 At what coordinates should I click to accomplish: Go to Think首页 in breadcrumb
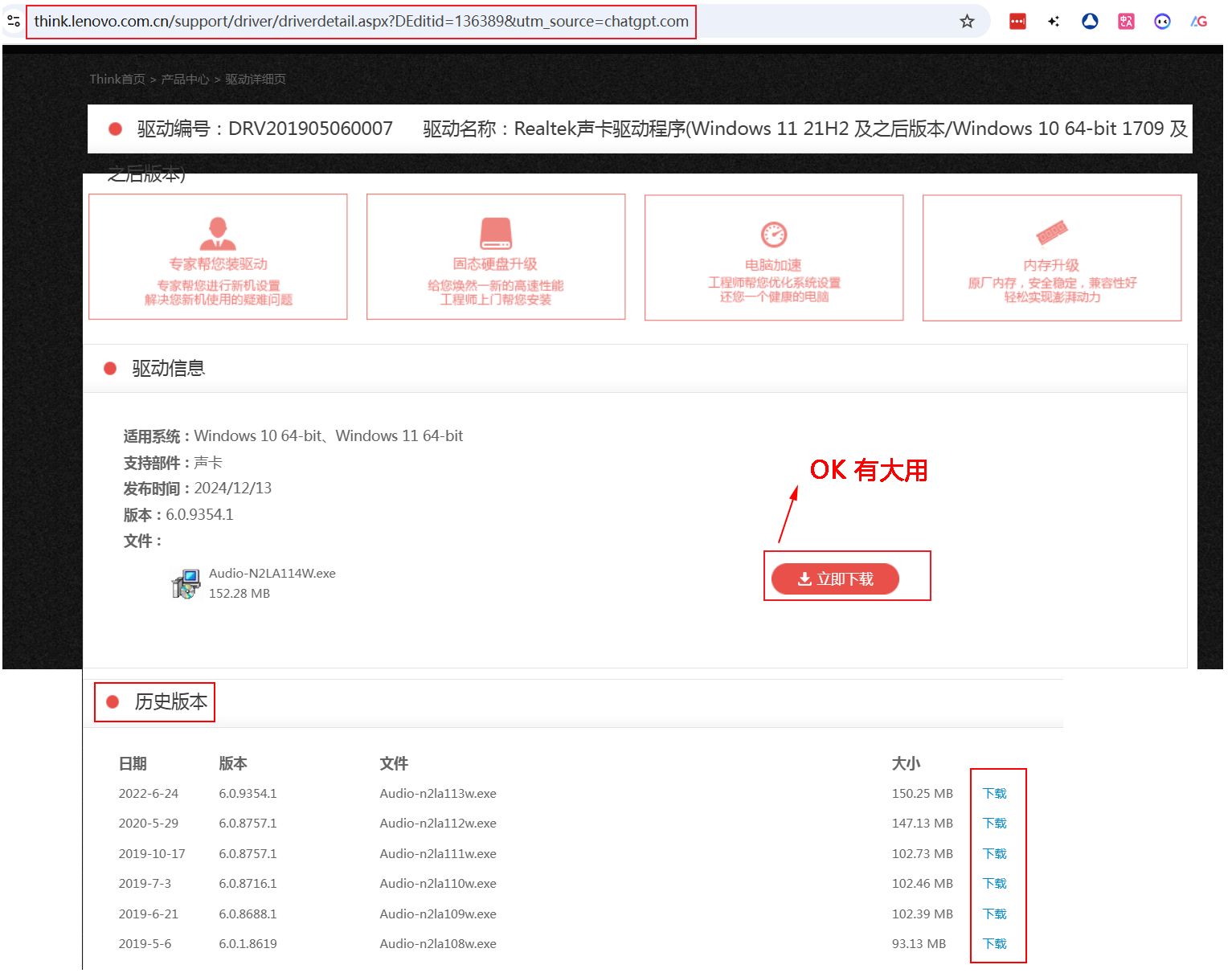(117, 79)
